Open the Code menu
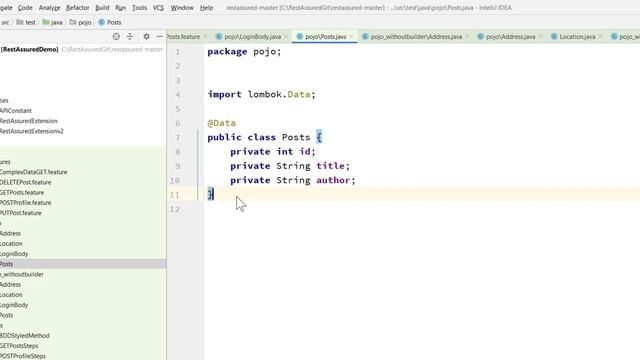640x360 pixels. point(25,7)
